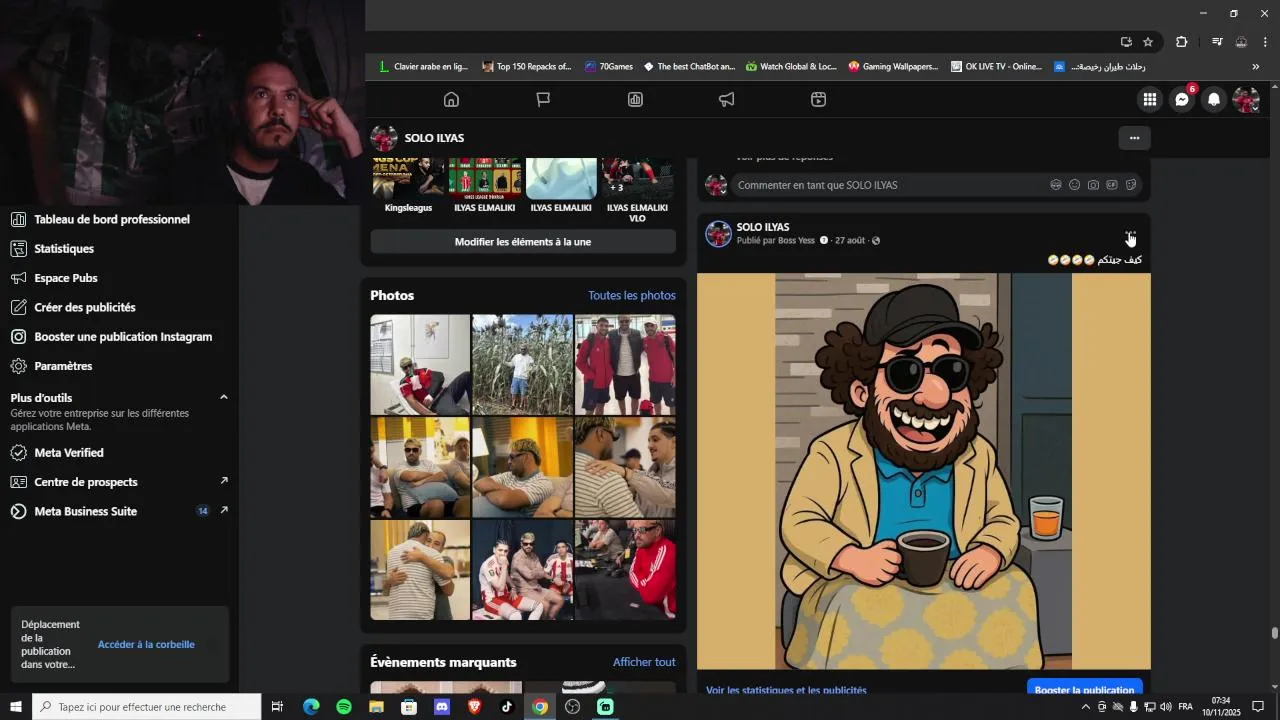Open Top 150 Repacks of... bookmark
Screen dimensions: 1280x720
(527, 67)
